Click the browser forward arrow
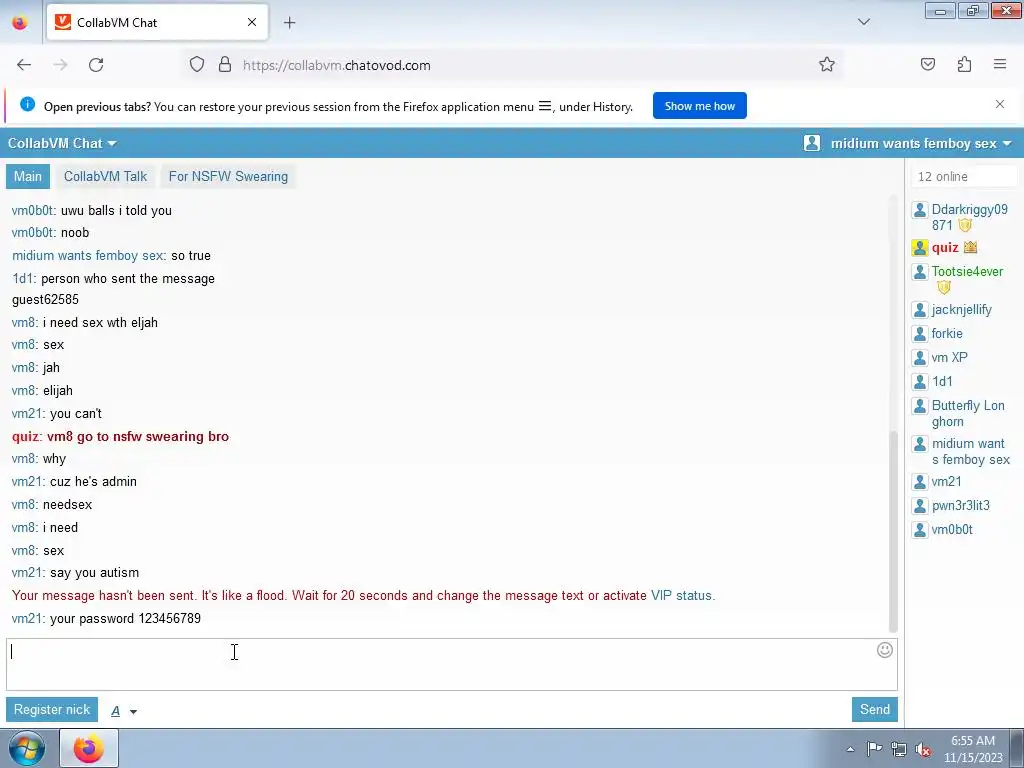 point(60,65)
